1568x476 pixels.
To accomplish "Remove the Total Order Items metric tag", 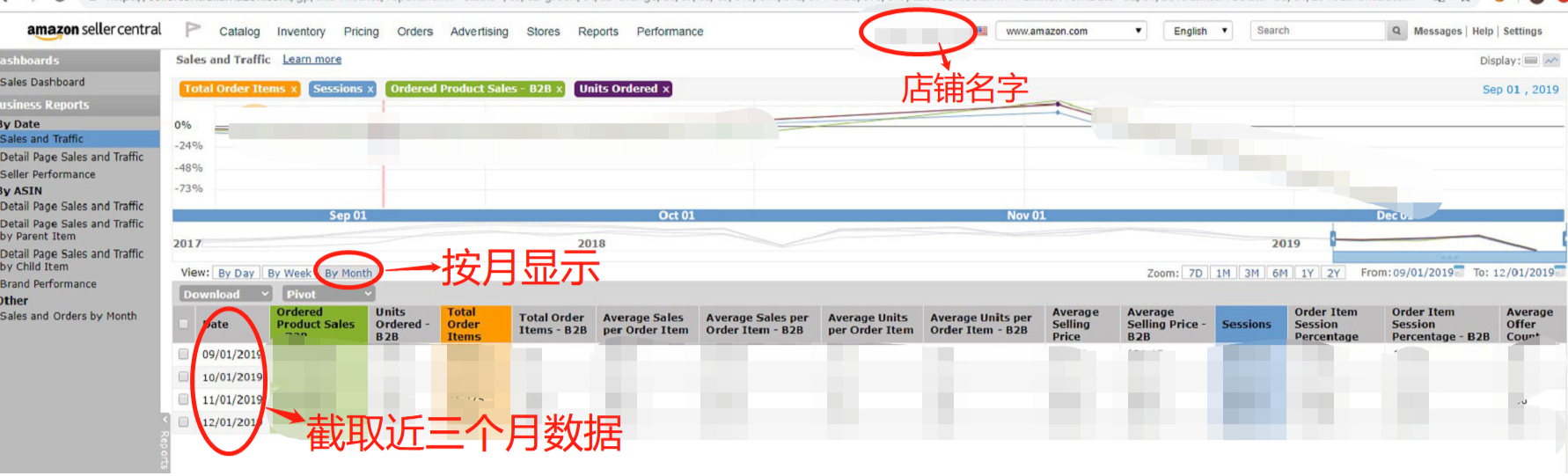I will (294, 89).
